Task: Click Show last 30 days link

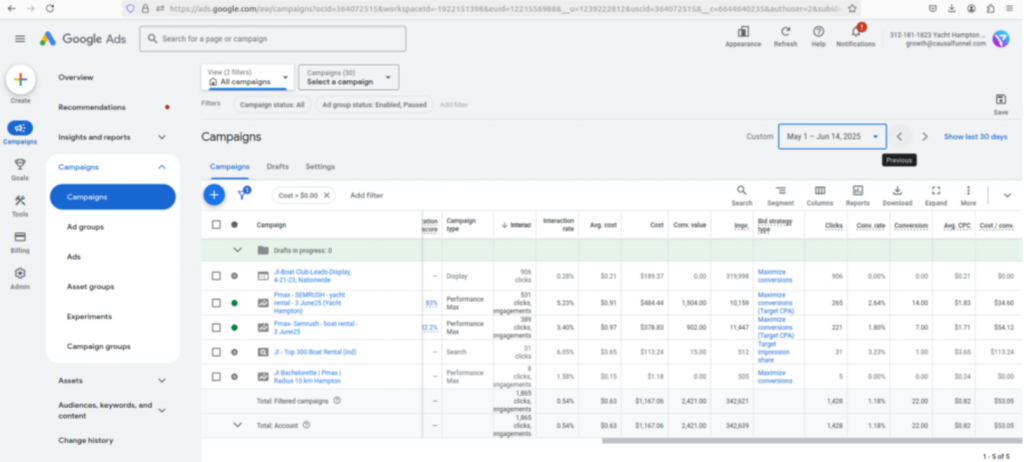Action: click(x=975, y=136)
